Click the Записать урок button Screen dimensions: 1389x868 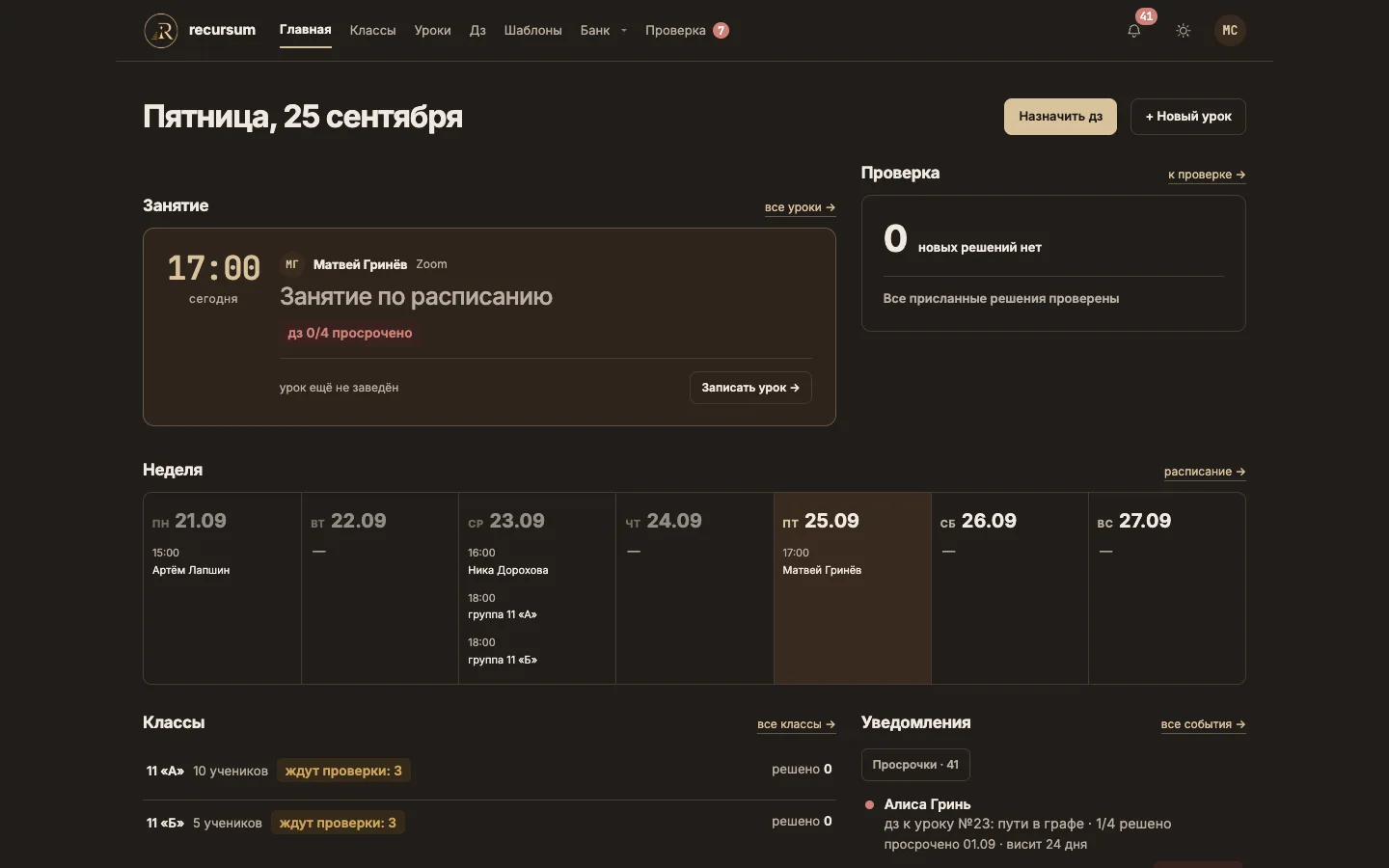(750, 388)
